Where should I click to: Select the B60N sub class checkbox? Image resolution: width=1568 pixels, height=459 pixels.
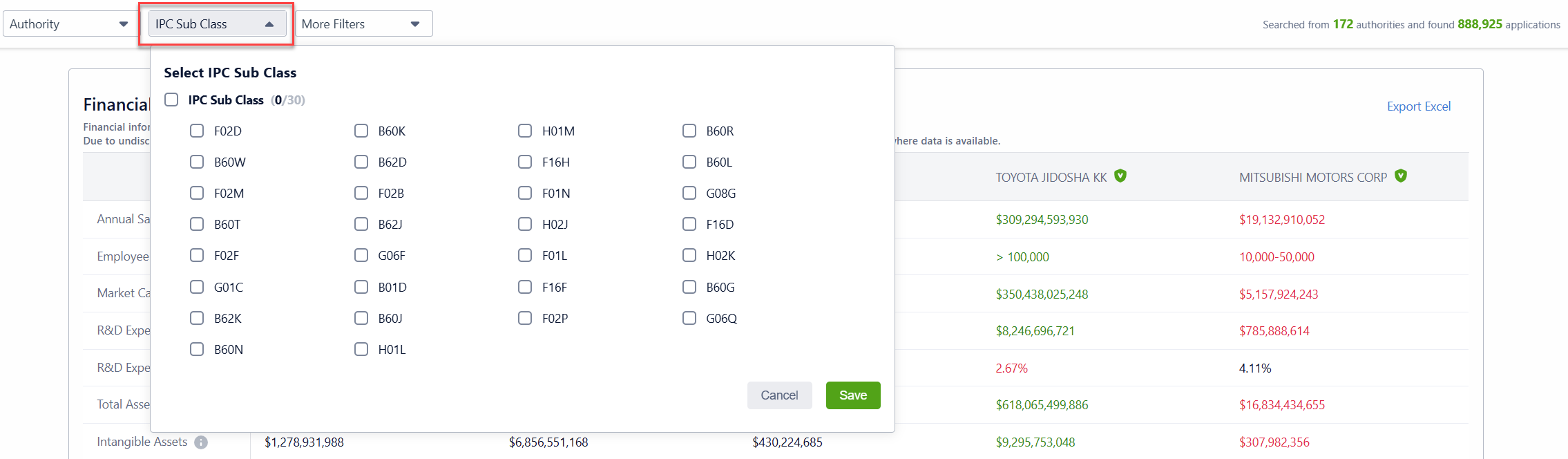[197, 349]
